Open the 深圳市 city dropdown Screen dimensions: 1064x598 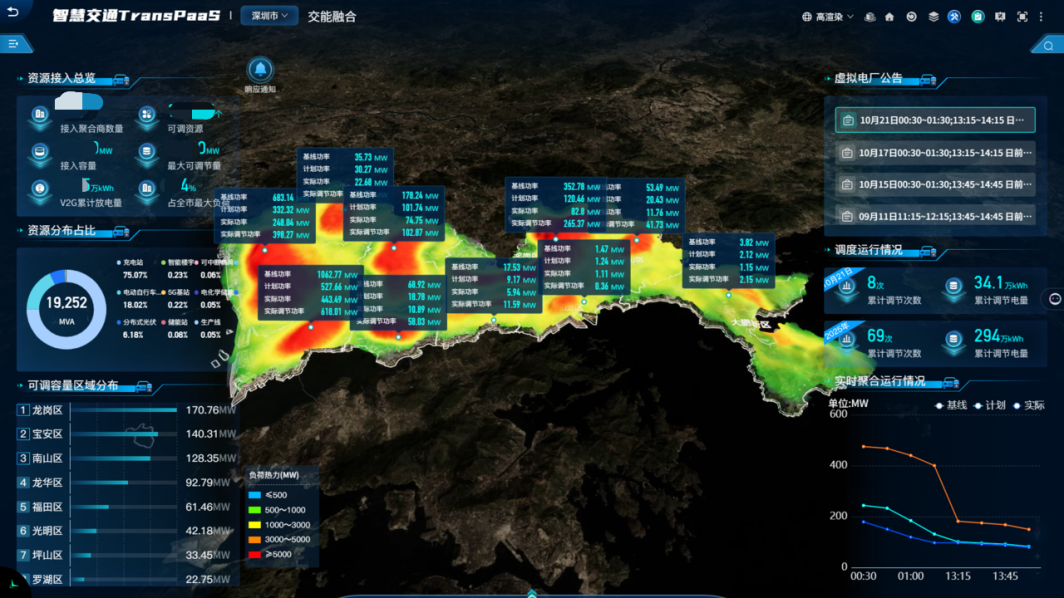tap(269, 16)
